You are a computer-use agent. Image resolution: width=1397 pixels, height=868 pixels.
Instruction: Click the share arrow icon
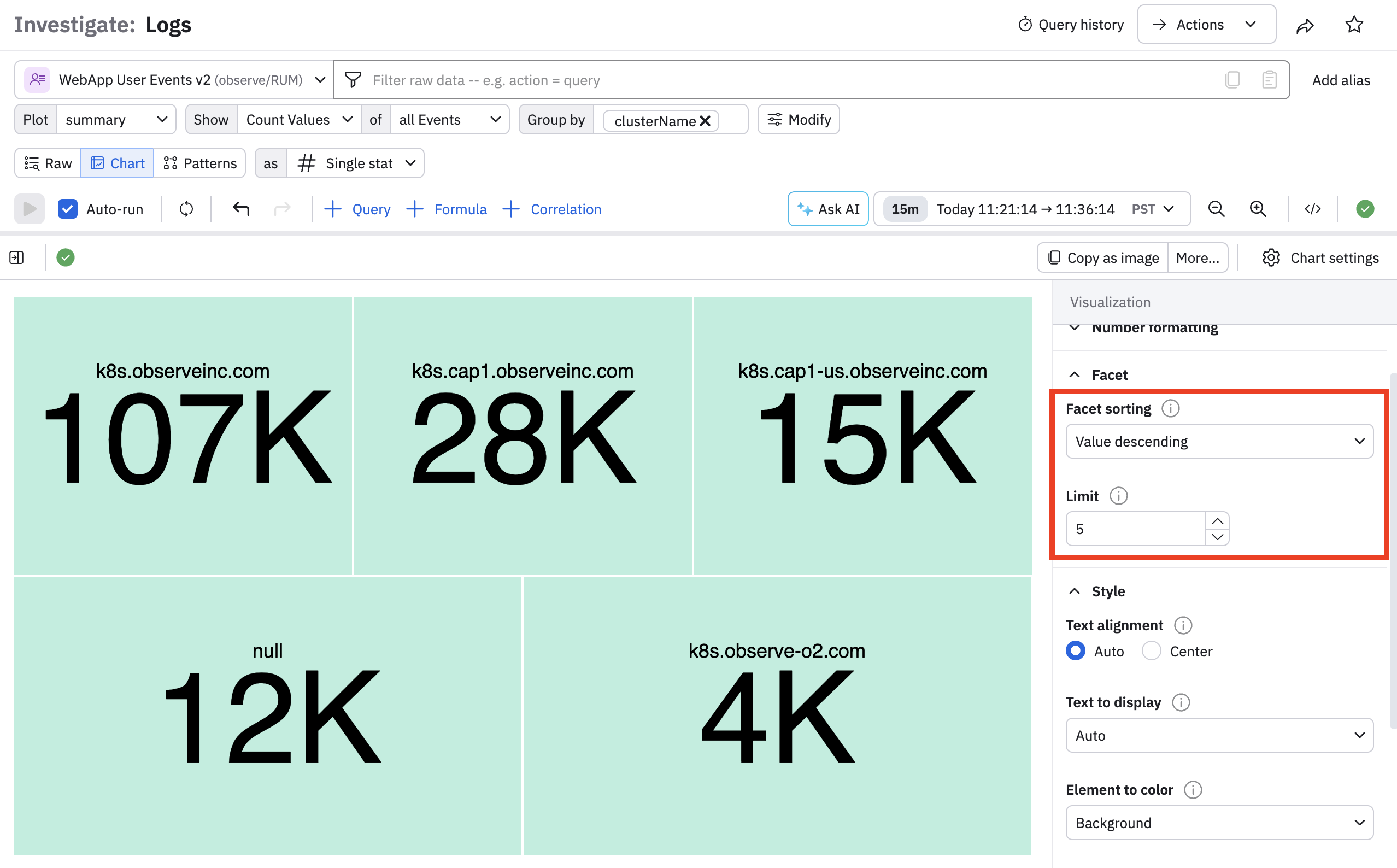coord(1305,25)
